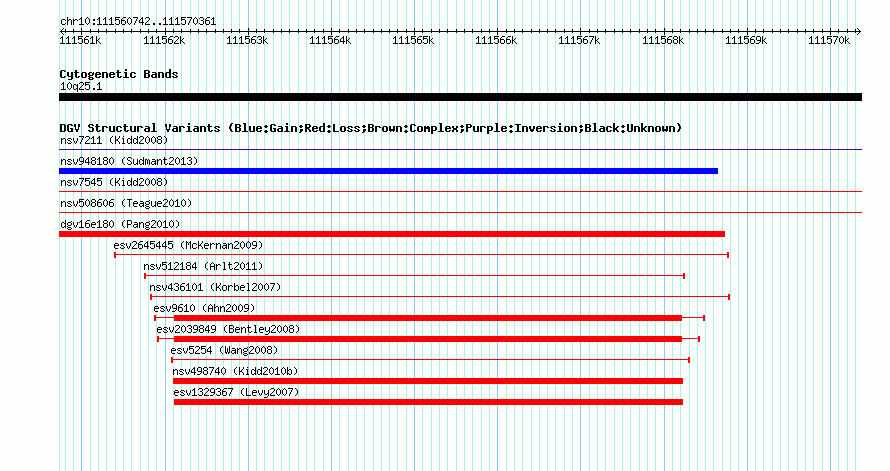The image size is (890, 471).
Task: Click the 111570k ruler tick label
Action: click(x=829, y=40)
